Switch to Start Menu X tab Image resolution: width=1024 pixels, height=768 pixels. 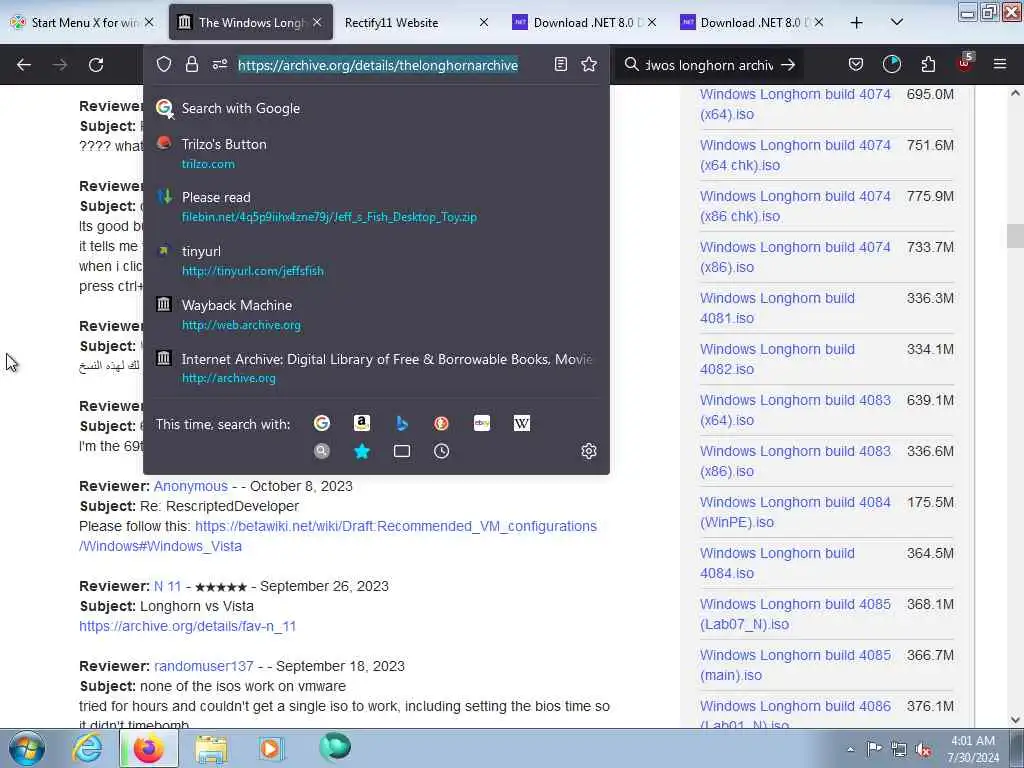(83, 23)
